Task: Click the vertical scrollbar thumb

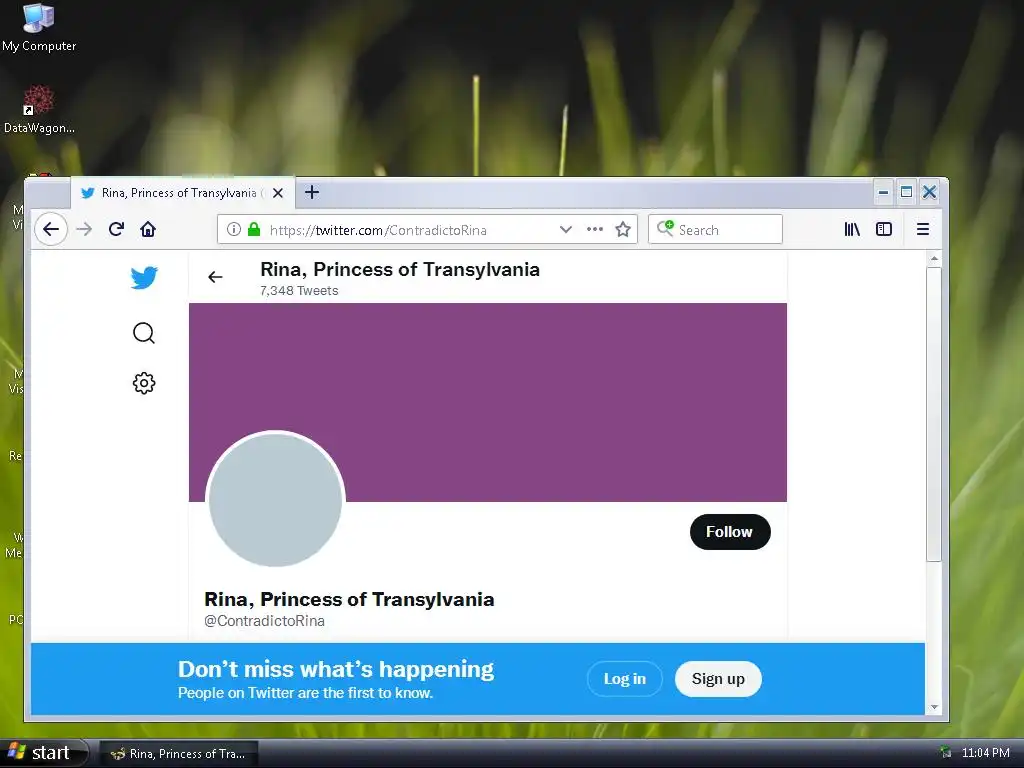Action: pos(935,414)
